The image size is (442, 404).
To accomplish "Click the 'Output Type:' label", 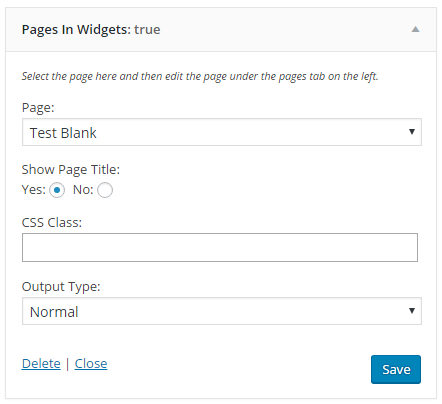I will pos(61,287).
